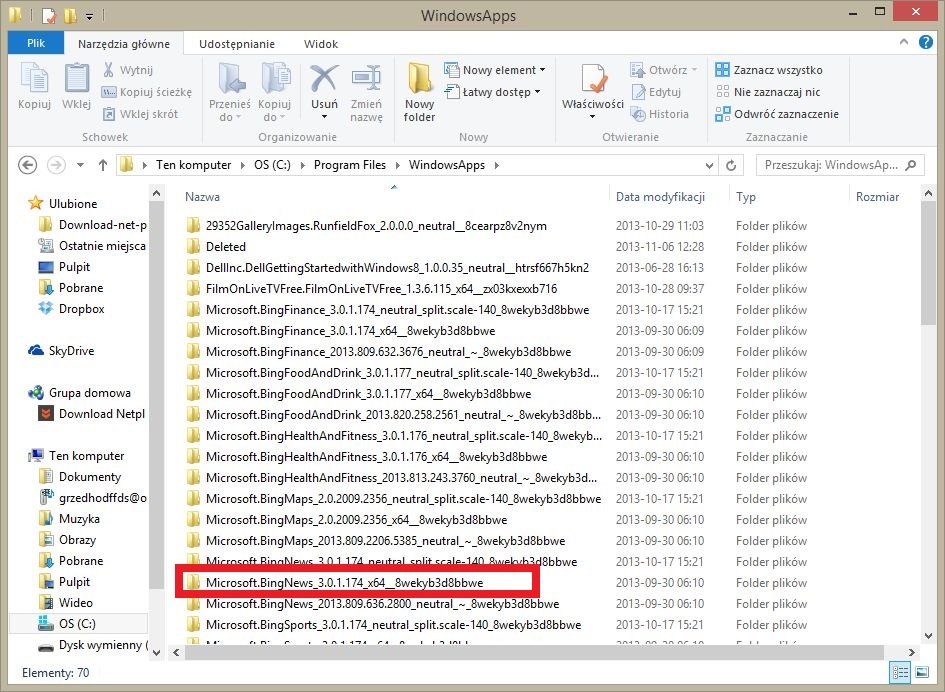This screenshot has width=945, height=692.
Task: Click Odwróć zaznaczenie
Action: click(x=777, y=114)
